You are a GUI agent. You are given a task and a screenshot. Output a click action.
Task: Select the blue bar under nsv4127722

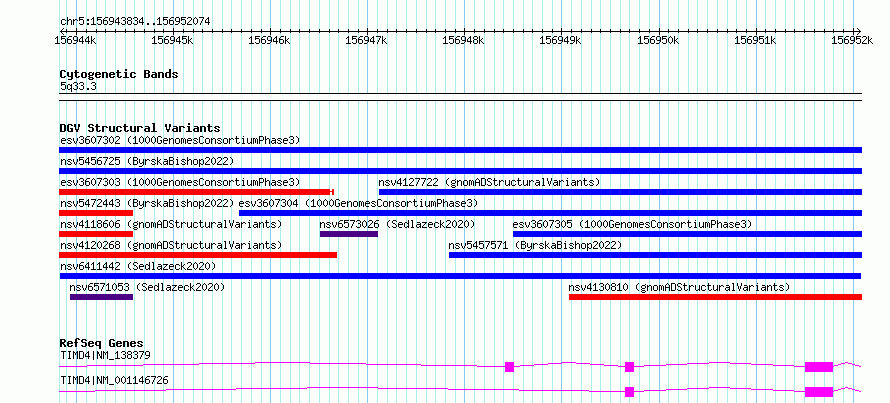620,192
